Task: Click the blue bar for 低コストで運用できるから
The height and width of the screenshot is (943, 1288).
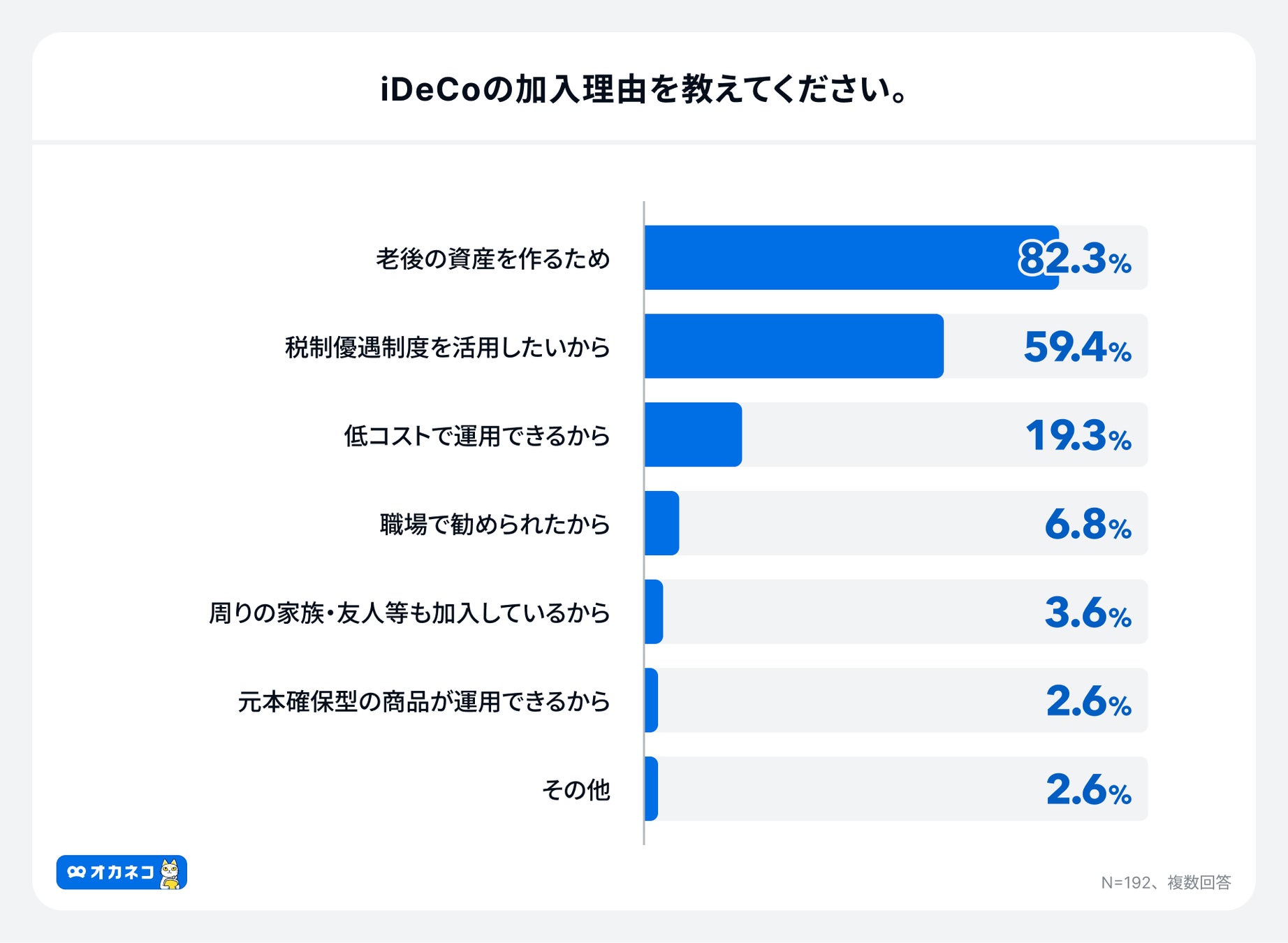Action: pos(693,434)
